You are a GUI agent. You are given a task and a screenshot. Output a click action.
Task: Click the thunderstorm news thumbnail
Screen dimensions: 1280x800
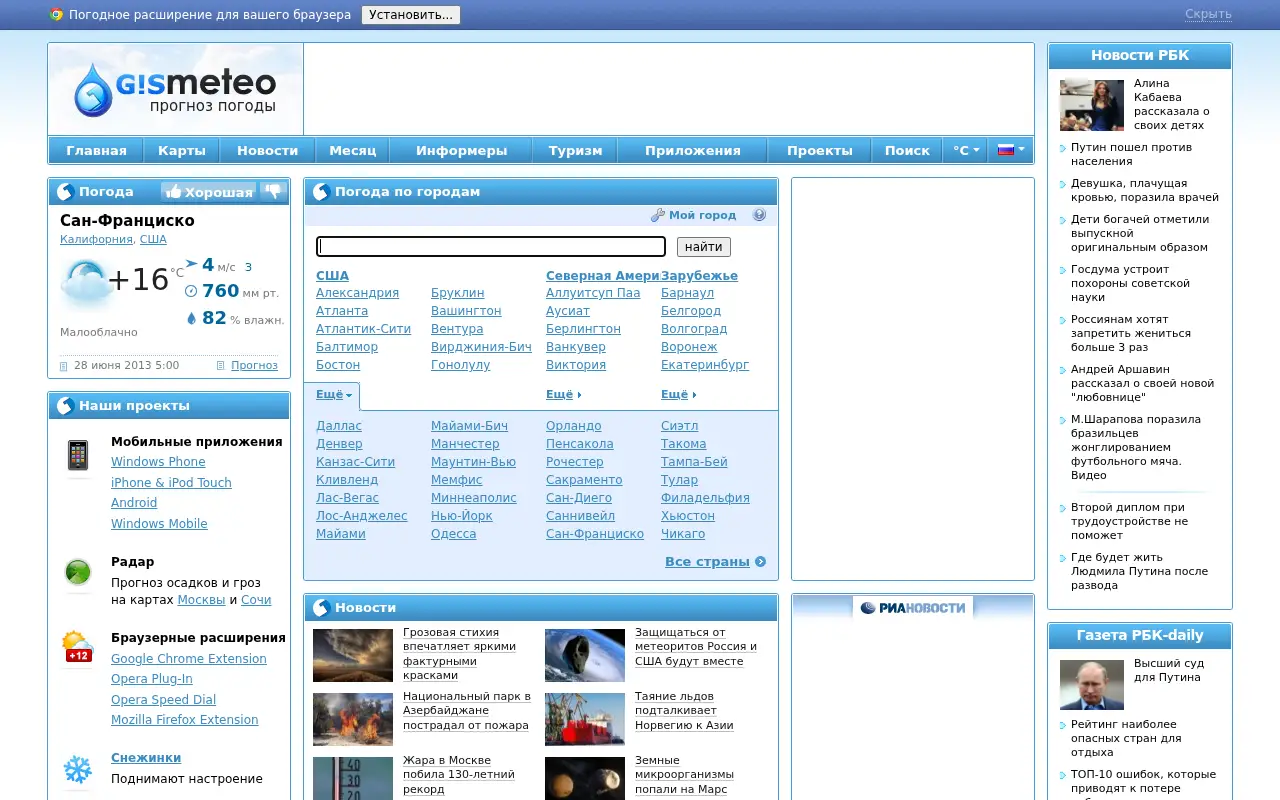353,655
